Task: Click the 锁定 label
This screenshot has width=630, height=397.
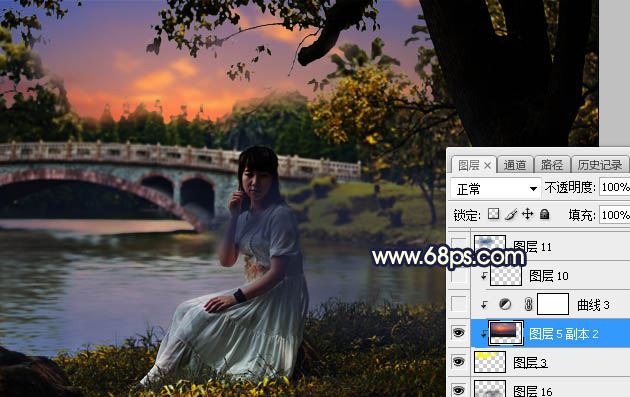Action: point(466,215)
